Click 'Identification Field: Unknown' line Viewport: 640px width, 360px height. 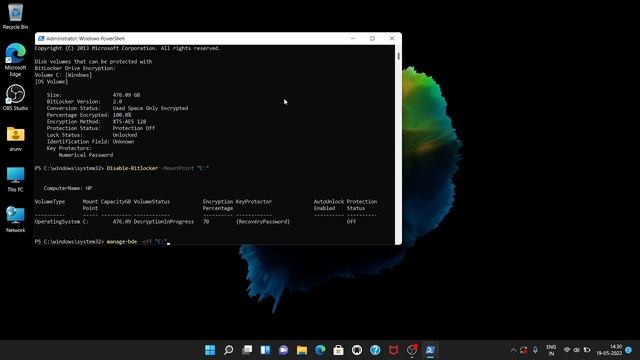point(90,142)
